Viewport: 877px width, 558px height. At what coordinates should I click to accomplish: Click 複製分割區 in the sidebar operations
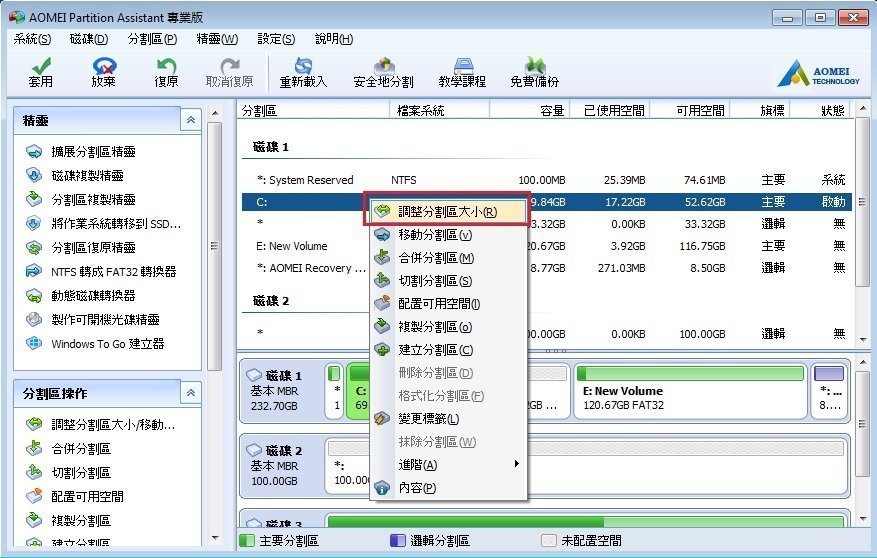[69, 521]
